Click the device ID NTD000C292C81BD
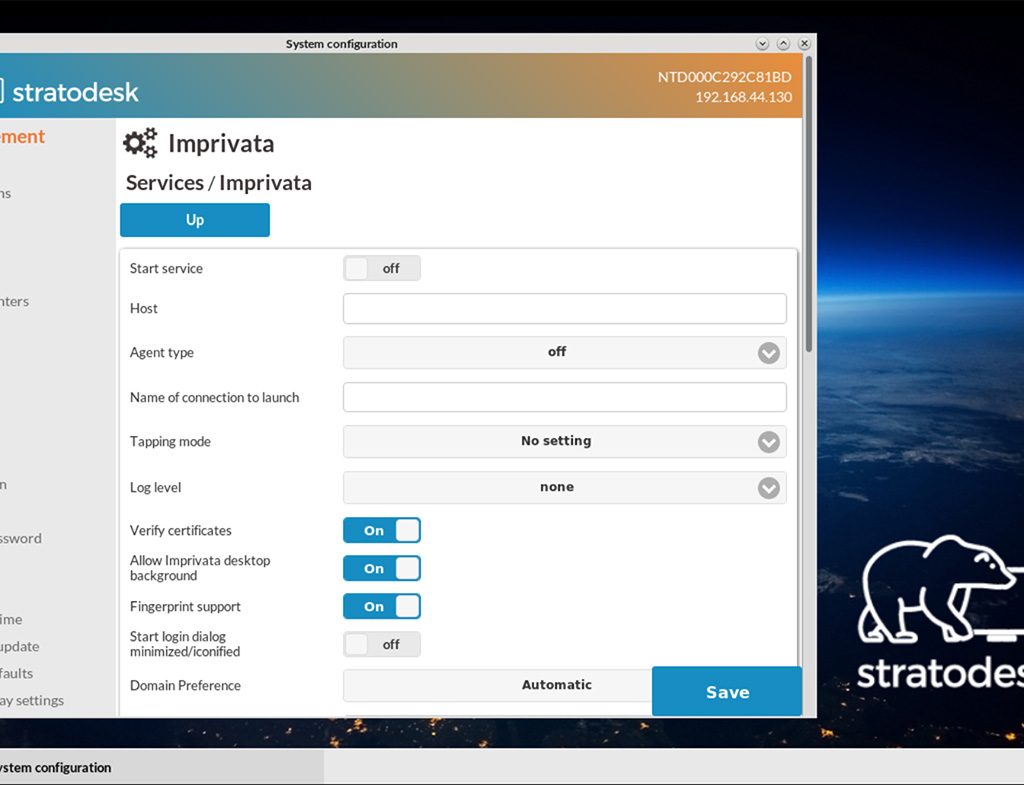Viewport: 1024px width, 785px height. coord(724,77)
